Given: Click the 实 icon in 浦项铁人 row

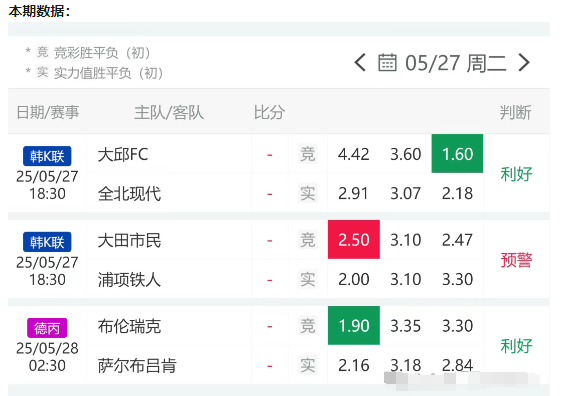Looking at the screenshot, I should pos(308,279).
